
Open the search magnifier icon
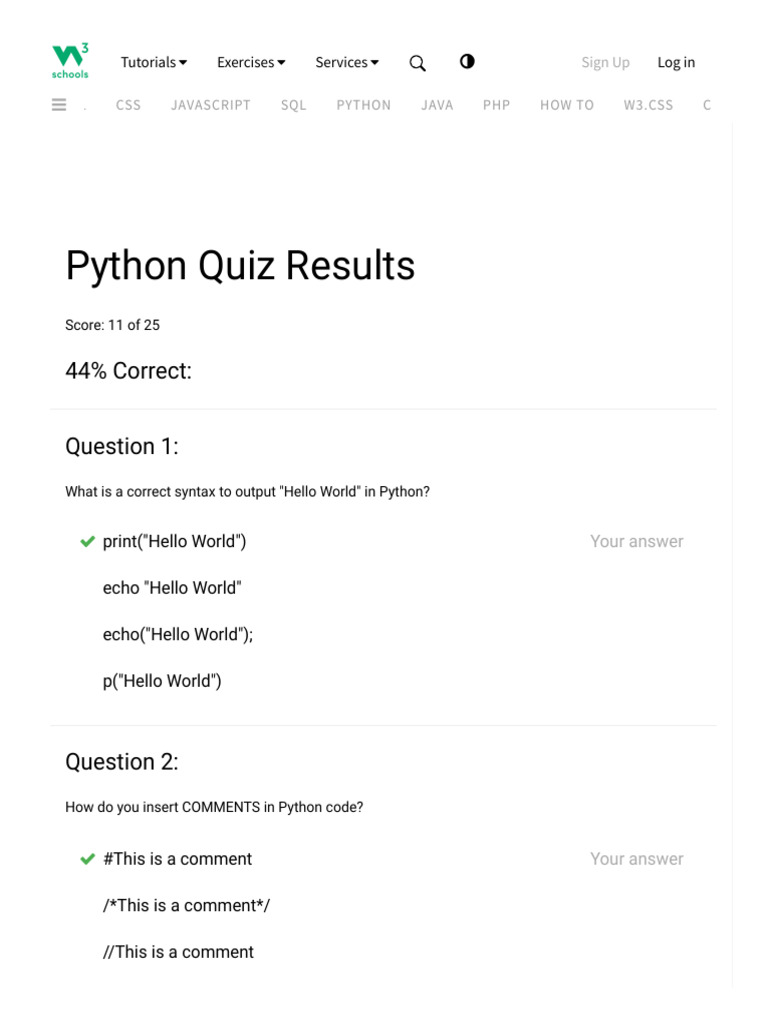pyautogui.click(x=418, y=63)
